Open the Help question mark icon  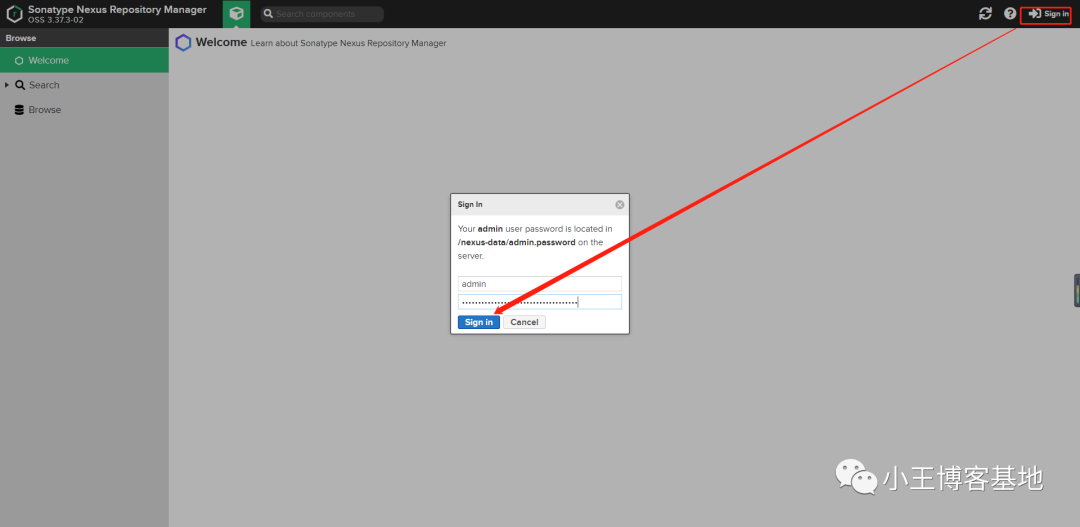click(1010, 14)
